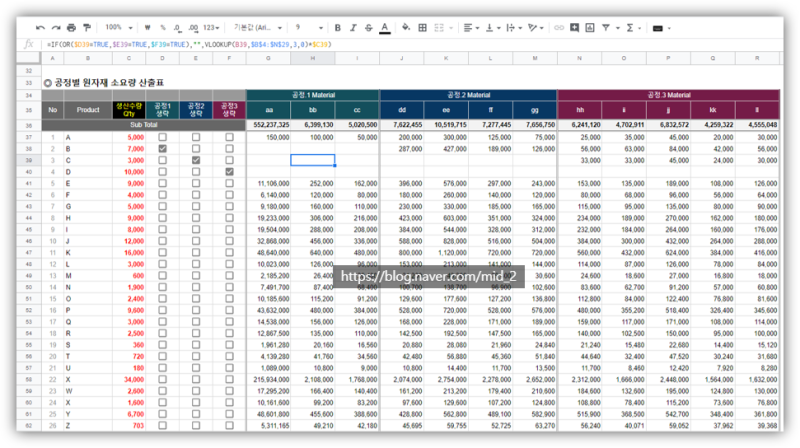Expand the functions dropdown arrow

tap(639, 28)
